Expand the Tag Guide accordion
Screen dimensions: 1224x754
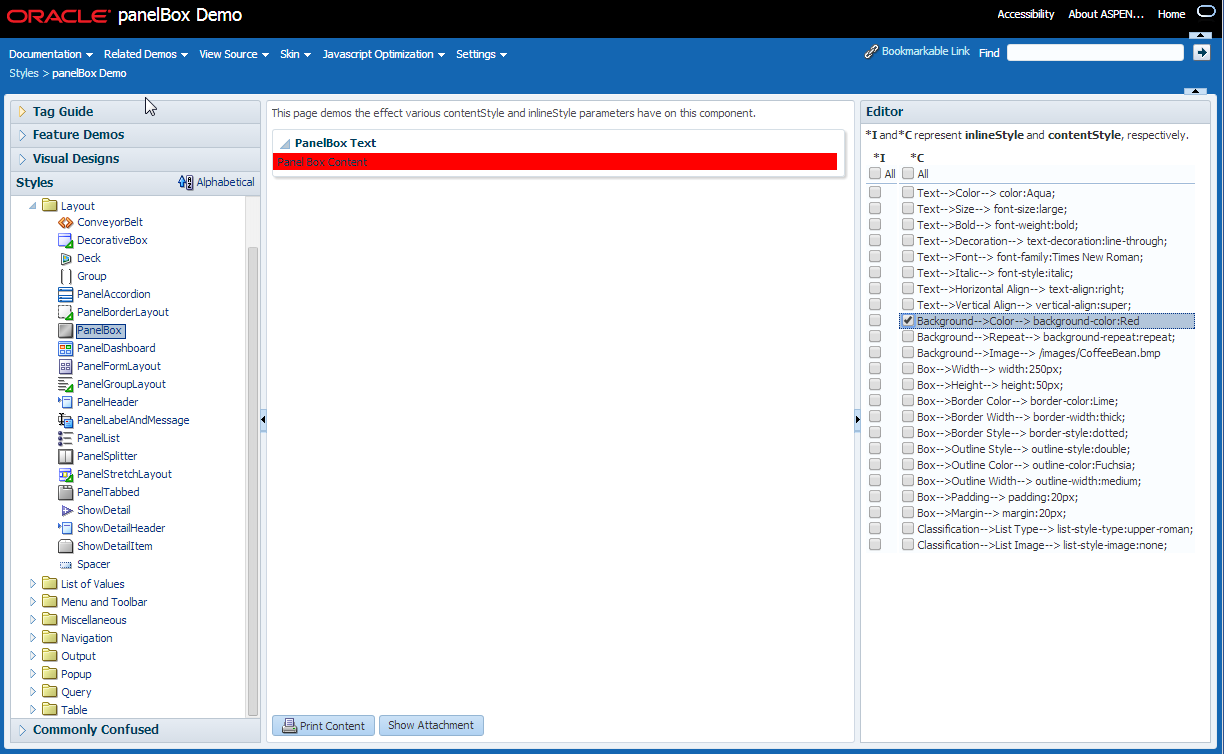(22, 111)
